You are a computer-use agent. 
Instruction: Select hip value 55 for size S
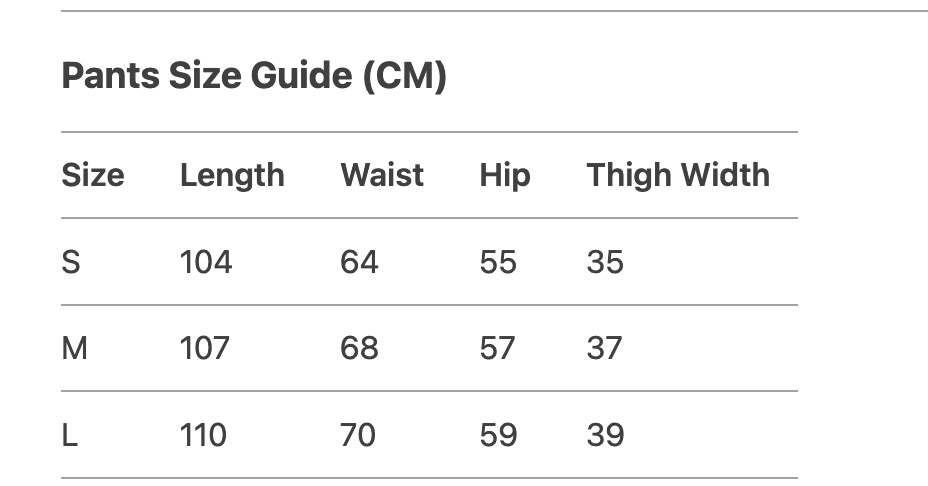pyautogui.click(x=498, y=262)
